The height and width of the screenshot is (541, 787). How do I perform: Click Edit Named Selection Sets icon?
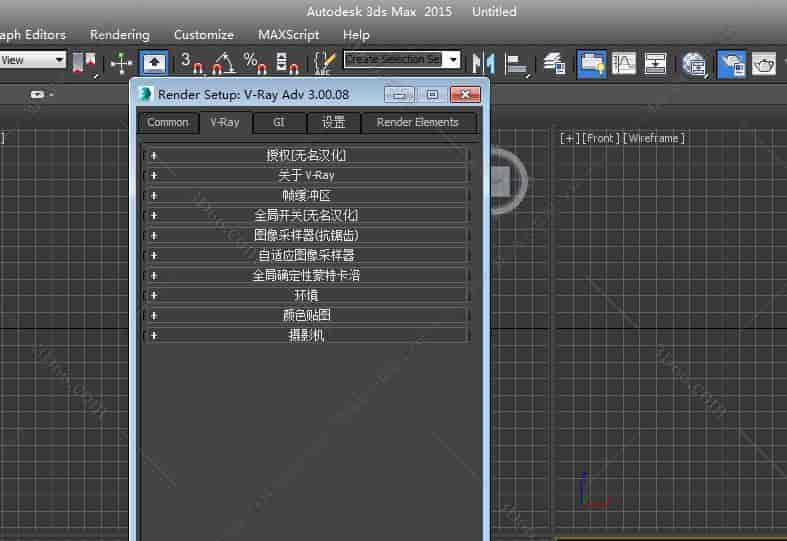click(x=324, y=63)
